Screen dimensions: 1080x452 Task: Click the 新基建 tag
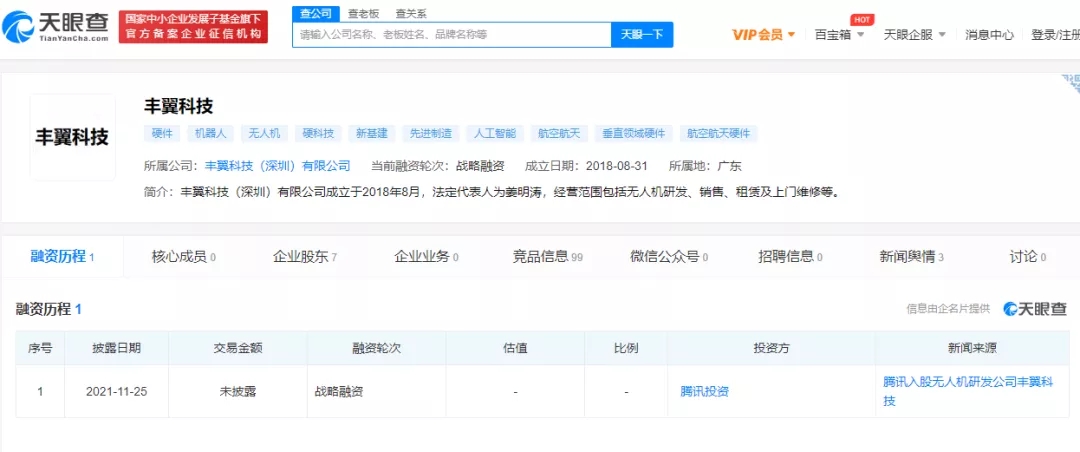[x=372, y=134]
